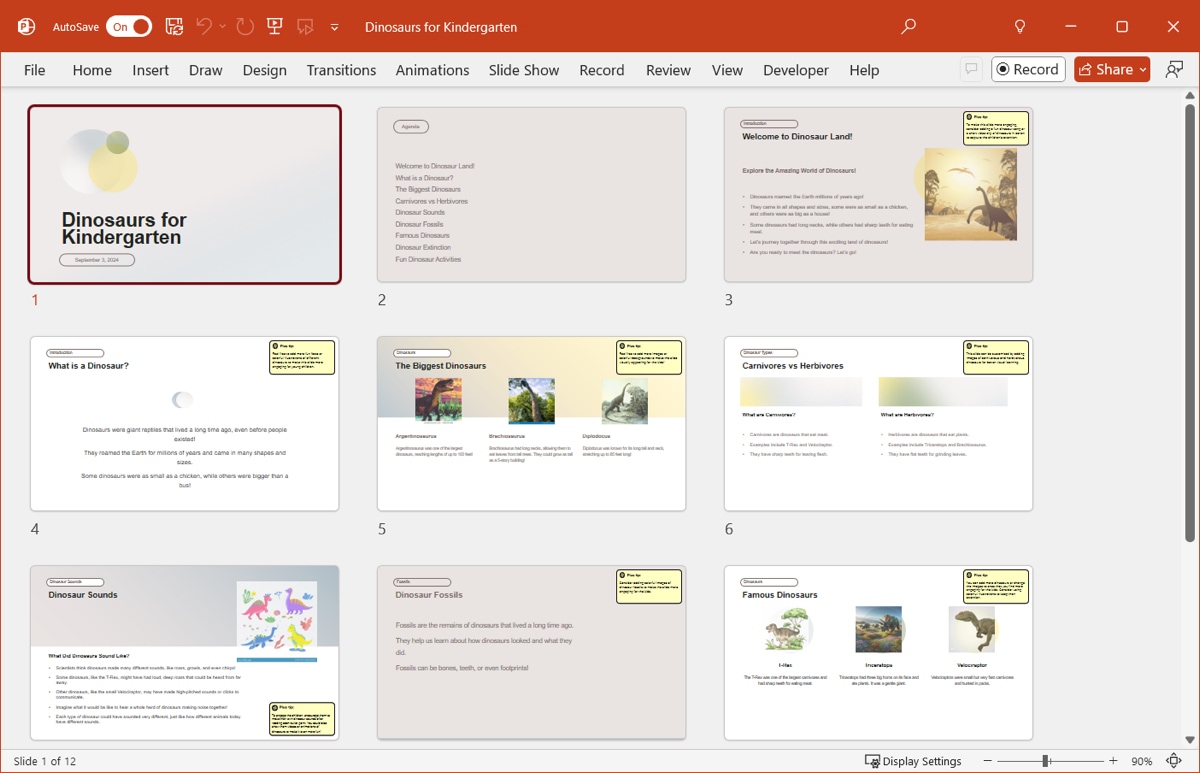Open Customize Quick Access Toolbar dropdown
Screen dimensions: 1200x773
click(334, 27)
